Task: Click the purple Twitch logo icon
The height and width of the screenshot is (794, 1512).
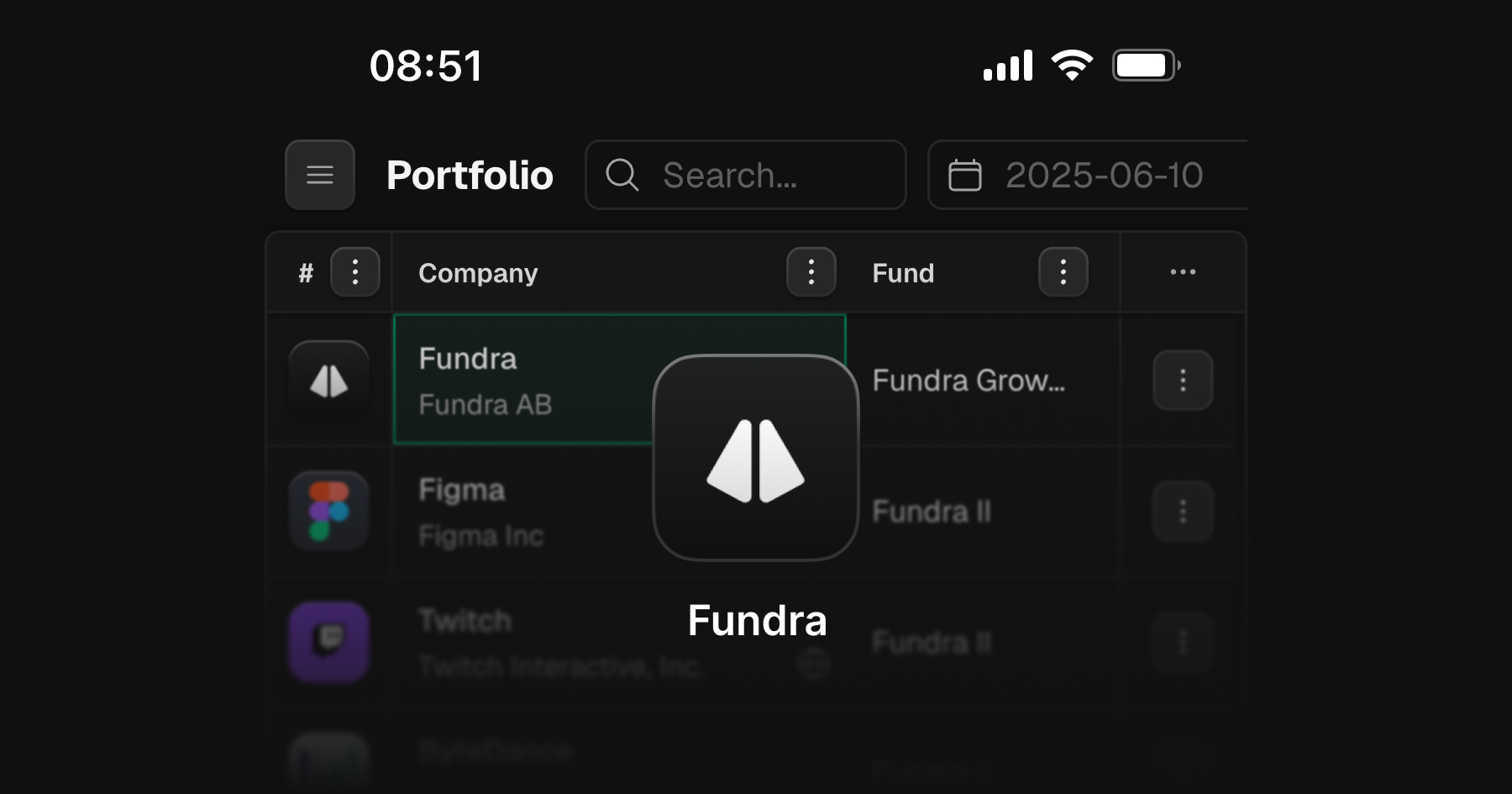Action: click(x=329, y=642)
